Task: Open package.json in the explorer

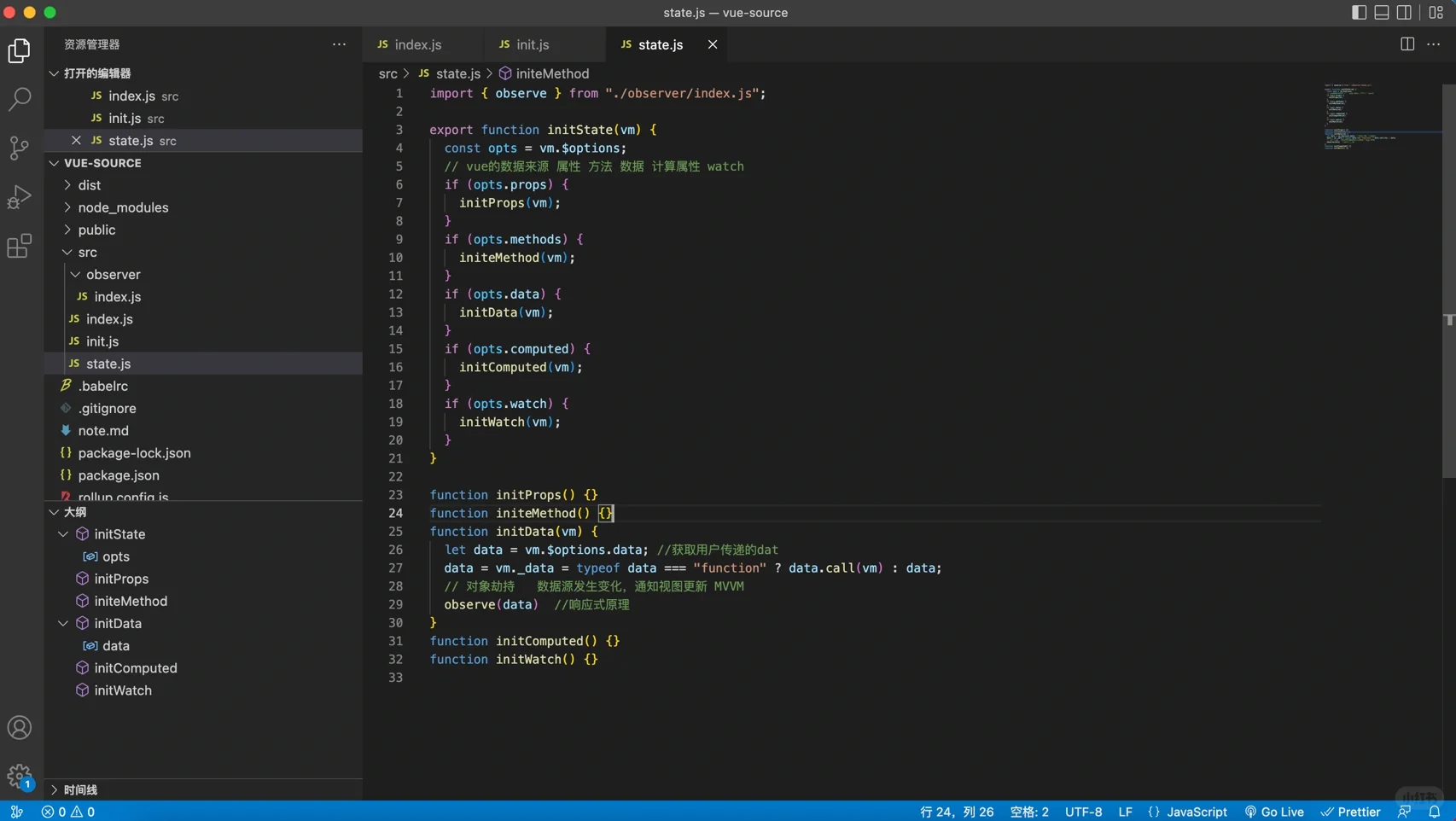Action: point(119,475)
